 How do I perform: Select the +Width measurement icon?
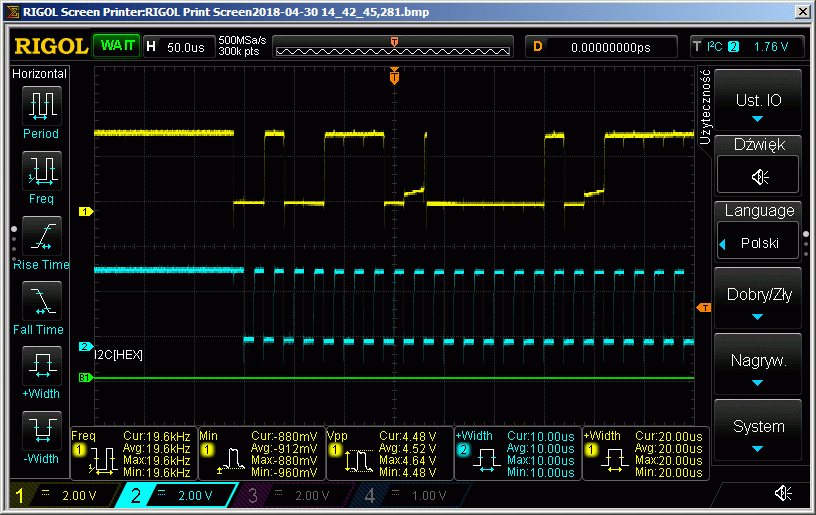[42, 366]
